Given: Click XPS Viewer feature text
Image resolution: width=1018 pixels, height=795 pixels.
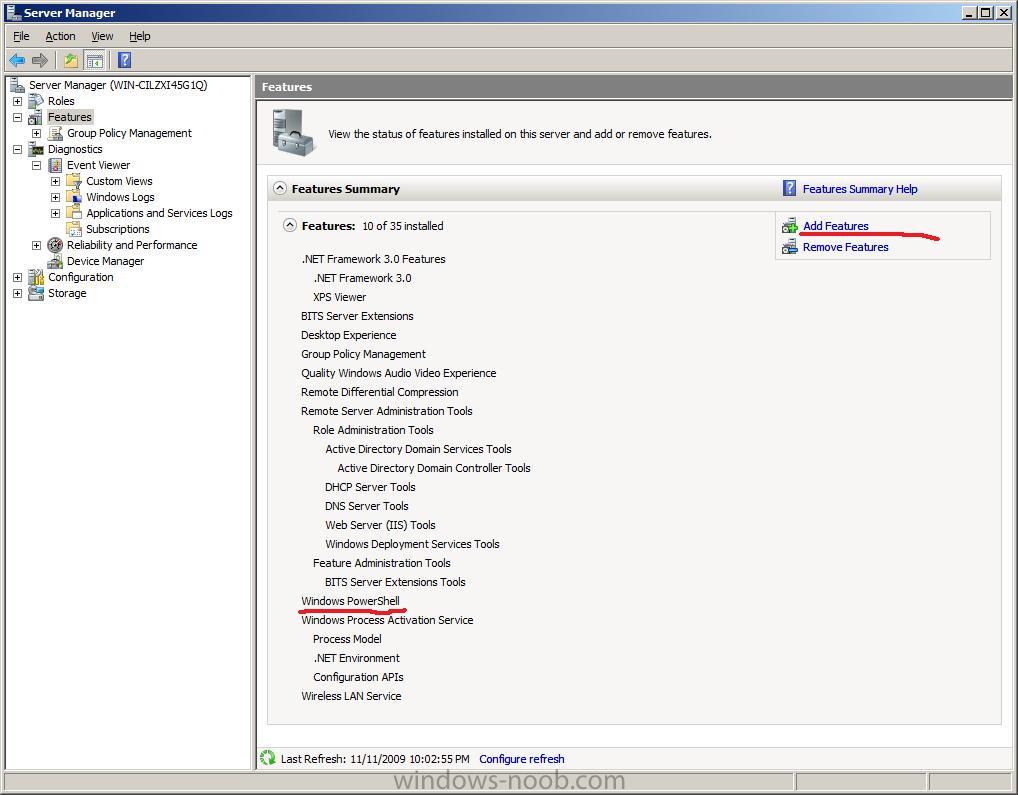Looking at the screenshot, I should click(340, 297).
